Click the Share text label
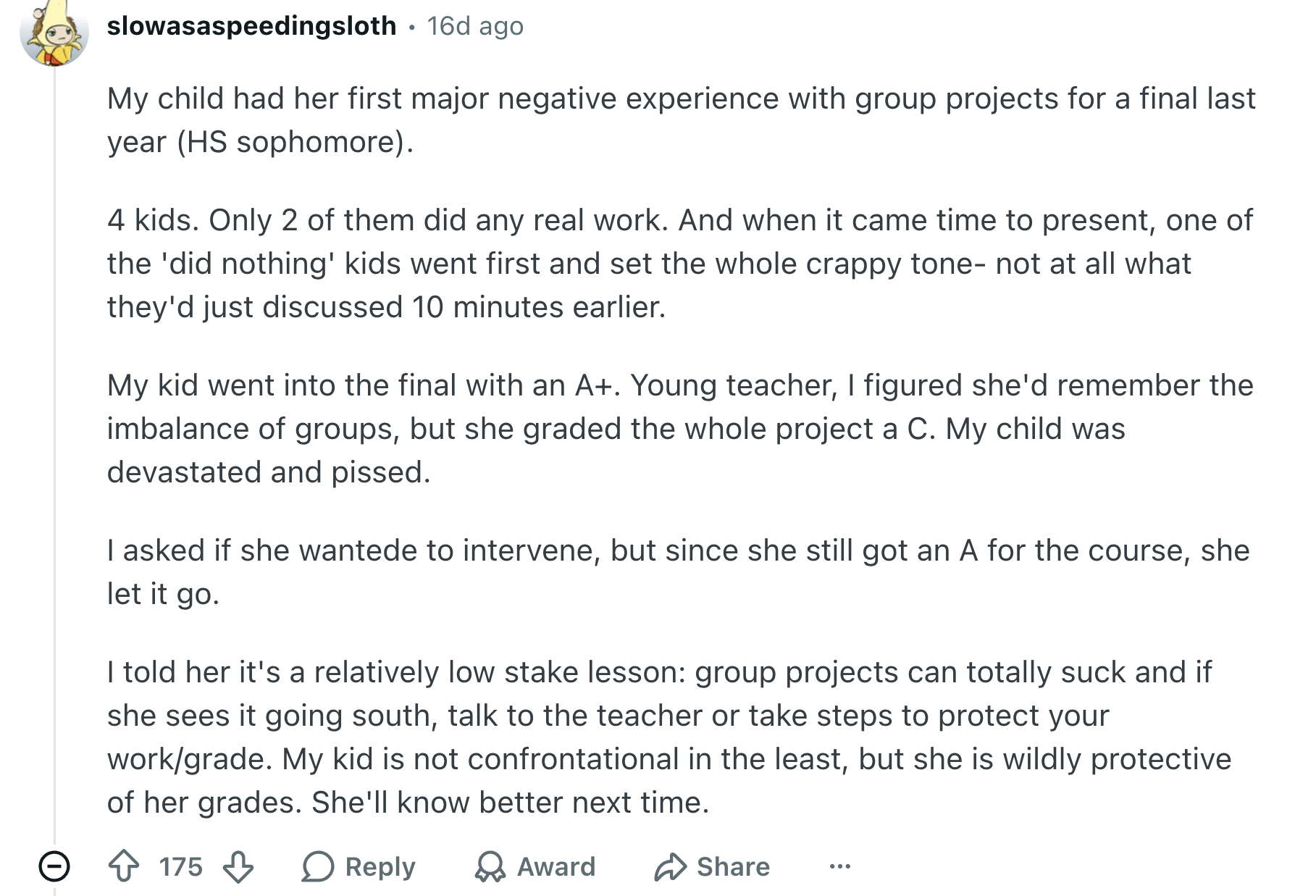This screenshot has width=1316, height=896. tap(733, 866)
